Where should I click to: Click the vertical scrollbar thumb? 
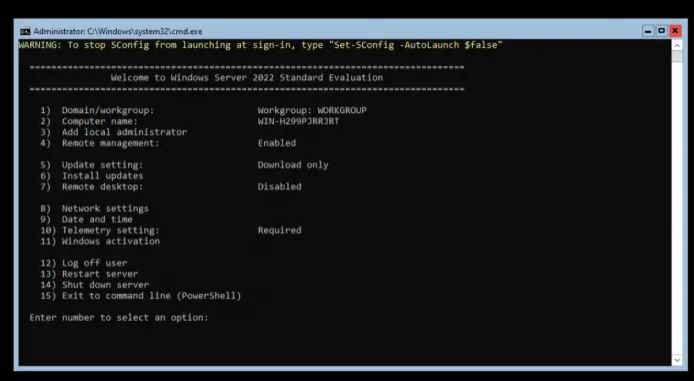[x=677, y=56]
